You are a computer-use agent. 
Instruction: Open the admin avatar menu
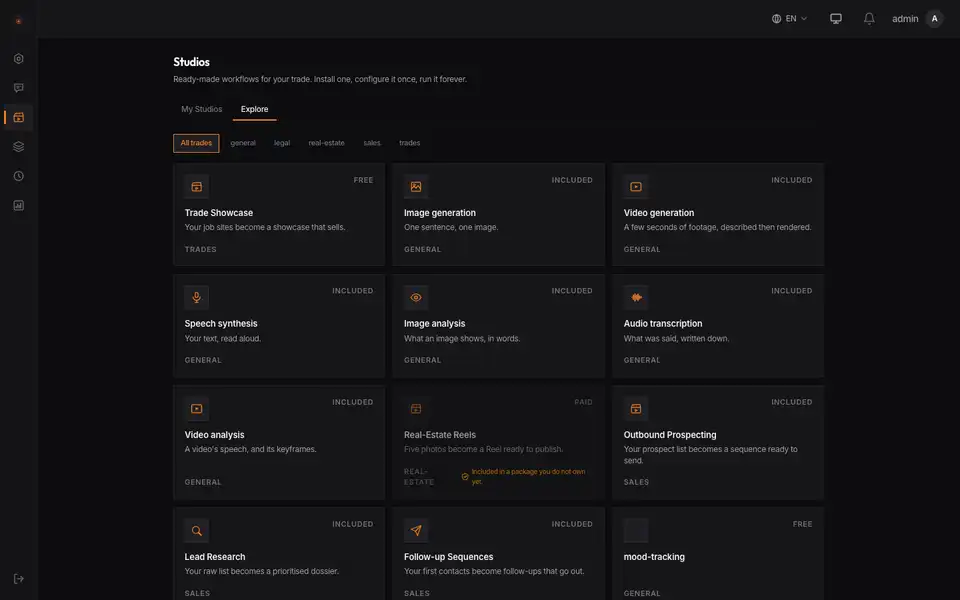click(934, 19)
